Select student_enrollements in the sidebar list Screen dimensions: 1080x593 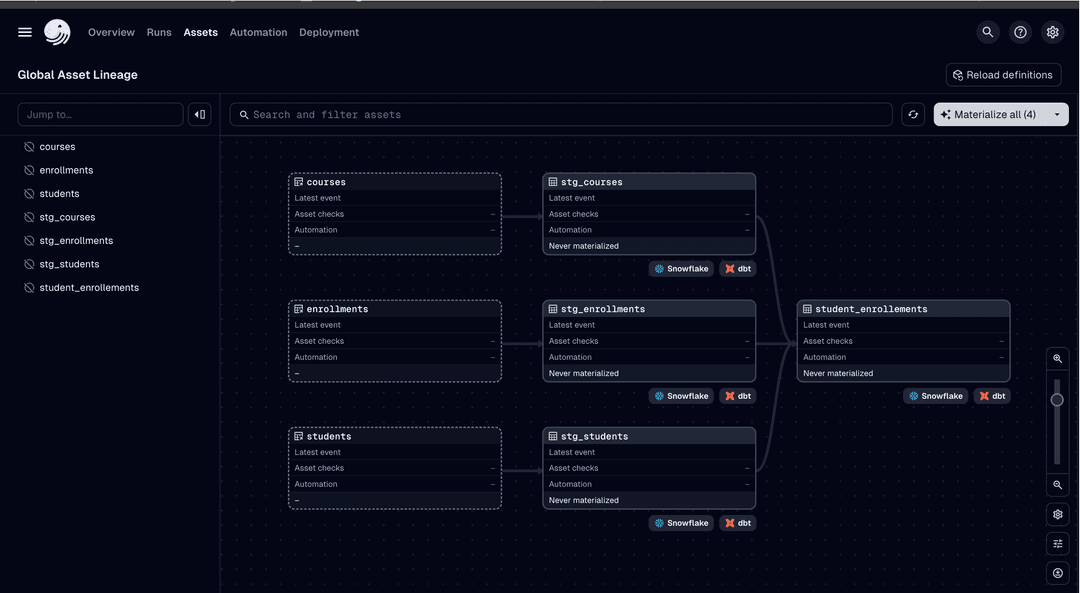pyautogui.click(x=88, y=287)
